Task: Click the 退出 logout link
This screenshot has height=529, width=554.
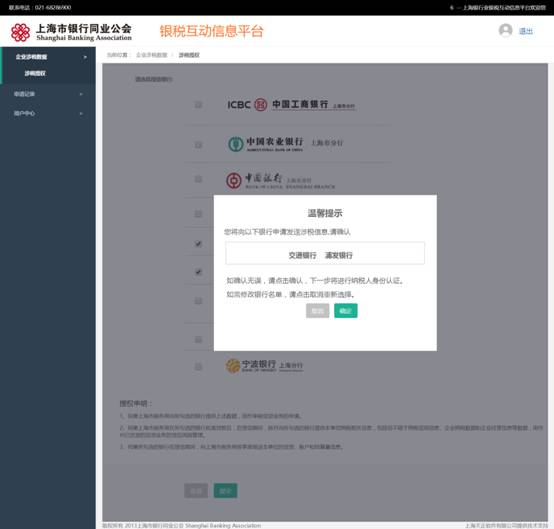Action: pos(526,31)
